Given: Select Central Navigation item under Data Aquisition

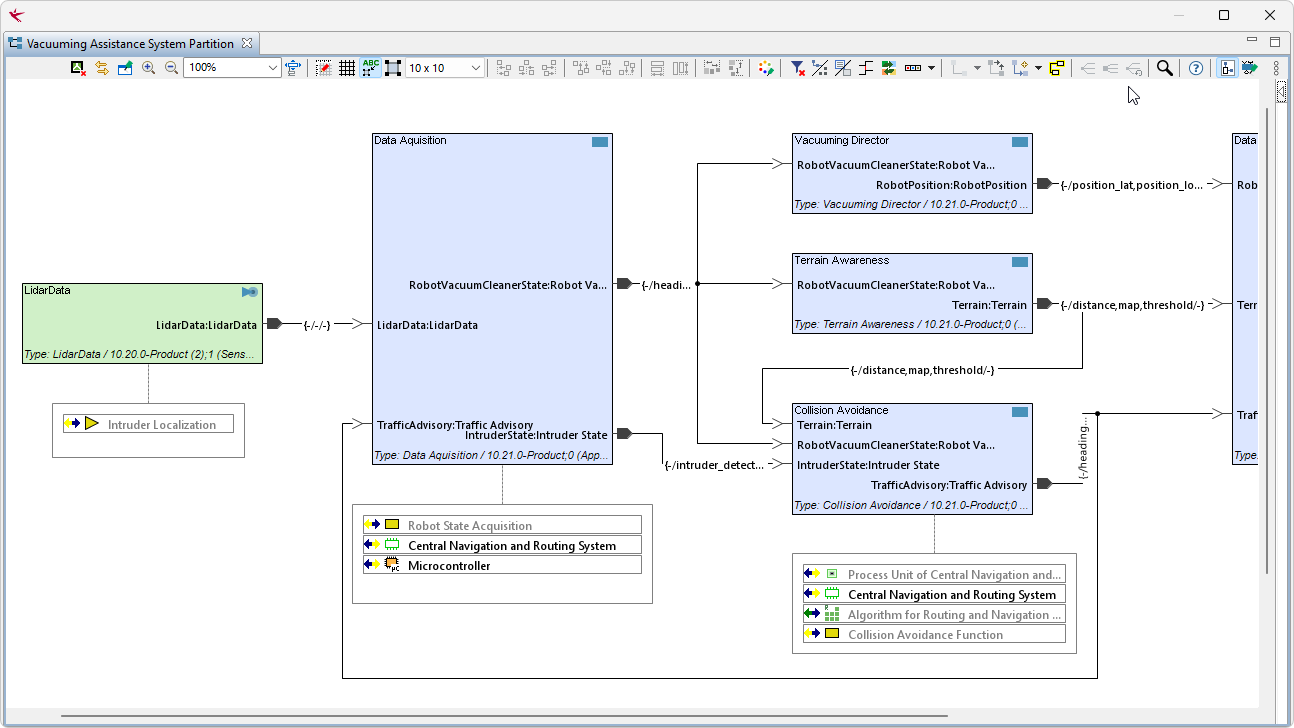Looking at the screenshot, I should pos(502,545).
